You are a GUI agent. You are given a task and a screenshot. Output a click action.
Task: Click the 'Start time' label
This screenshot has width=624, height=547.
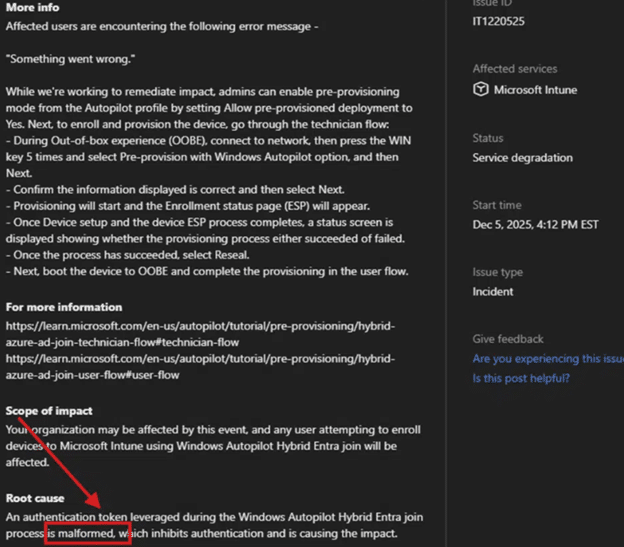point(497,205)
